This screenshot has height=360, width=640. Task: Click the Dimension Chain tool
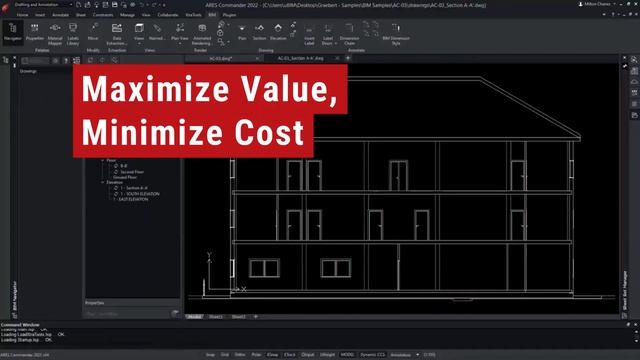(349, 34)
